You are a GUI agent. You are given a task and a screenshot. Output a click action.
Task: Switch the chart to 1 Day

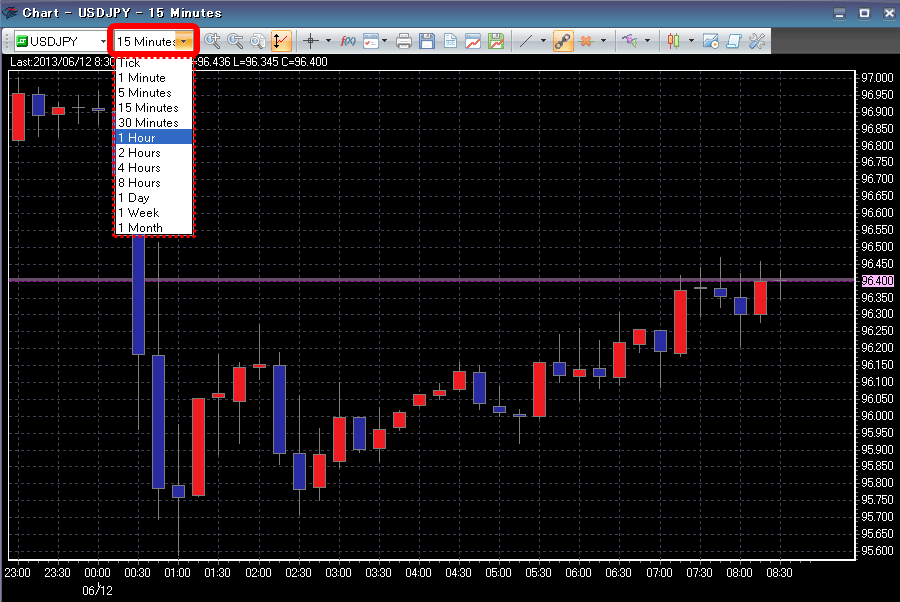point(154,197)
